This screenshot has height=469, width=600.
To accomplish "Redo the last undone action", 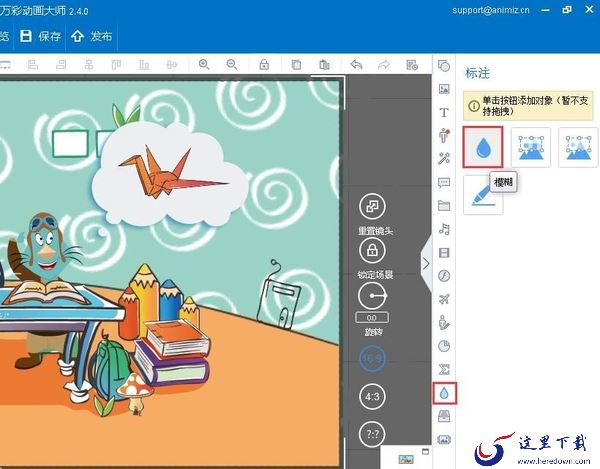I will [x=384, y=65].
